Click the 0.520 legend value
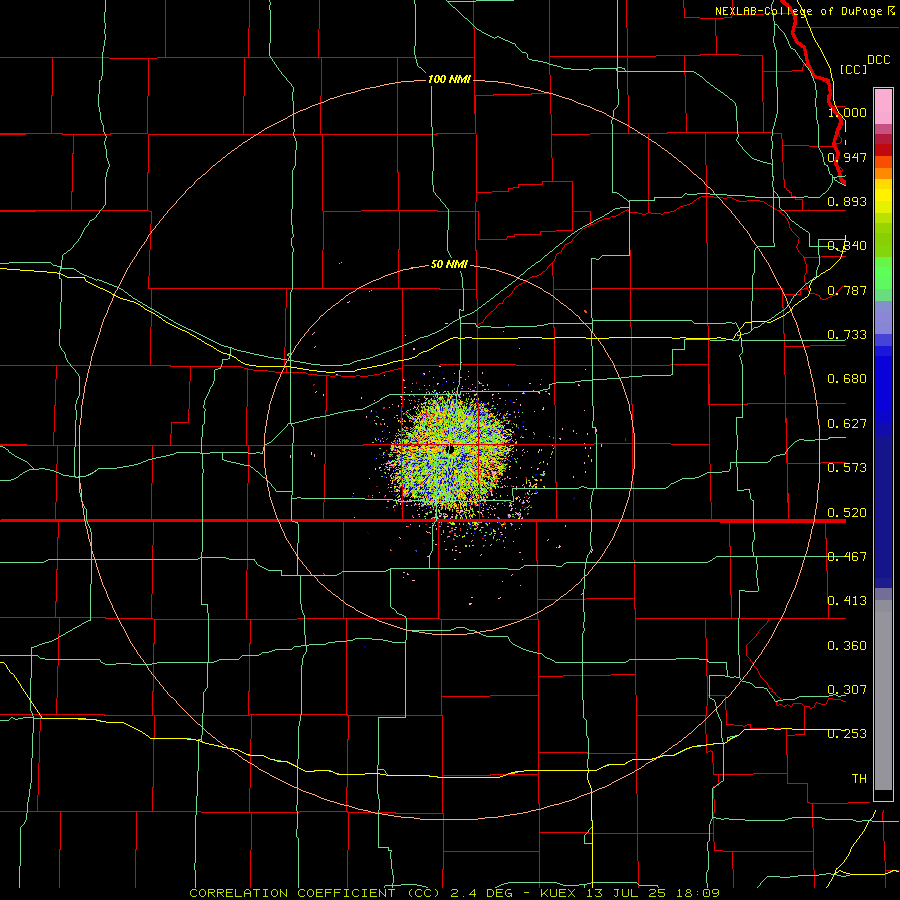The image size is (900, 900). tap(847, 513)
